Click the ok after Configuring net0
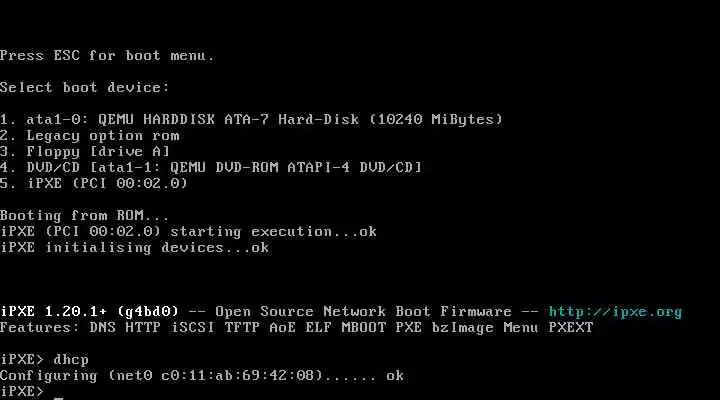Screen dimensions: 720x400 [x=395, y=376]
